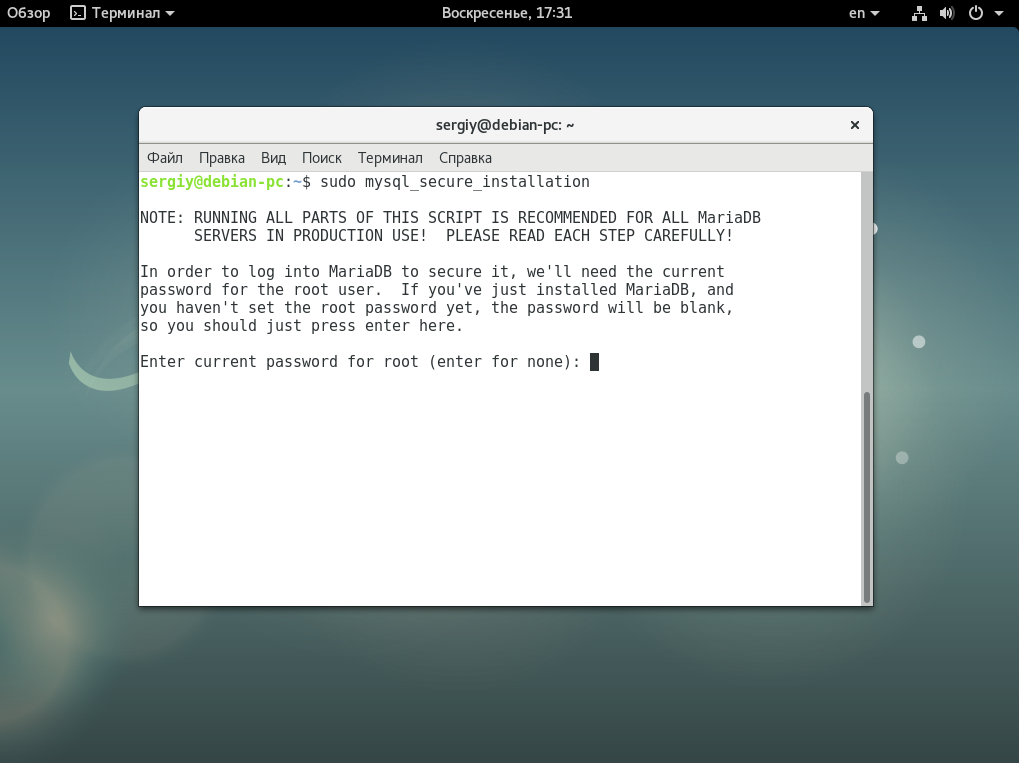Open the Правка menu
This screenshot has height=763, width=1019.
222,158
